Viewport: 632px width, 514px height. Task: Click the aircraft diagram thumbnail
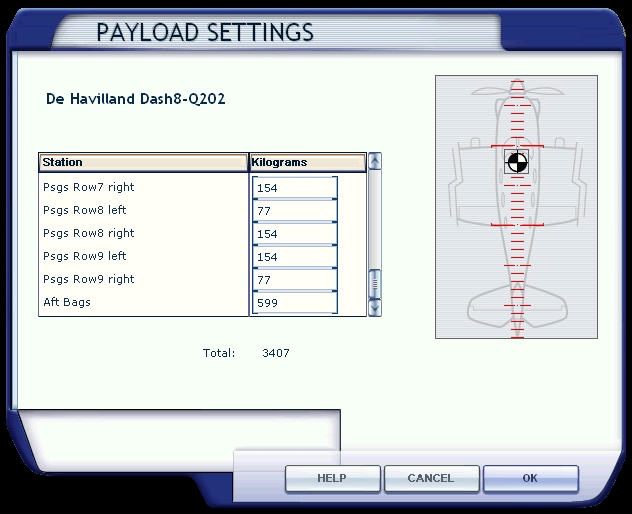pyautogui.click(x=516, y=207)
